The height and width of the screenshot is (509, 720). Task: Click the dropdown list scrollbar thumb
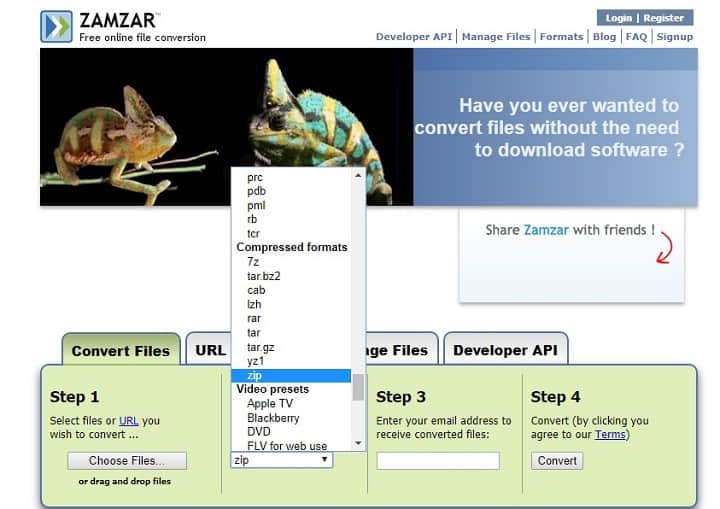[x=358, y=387]
